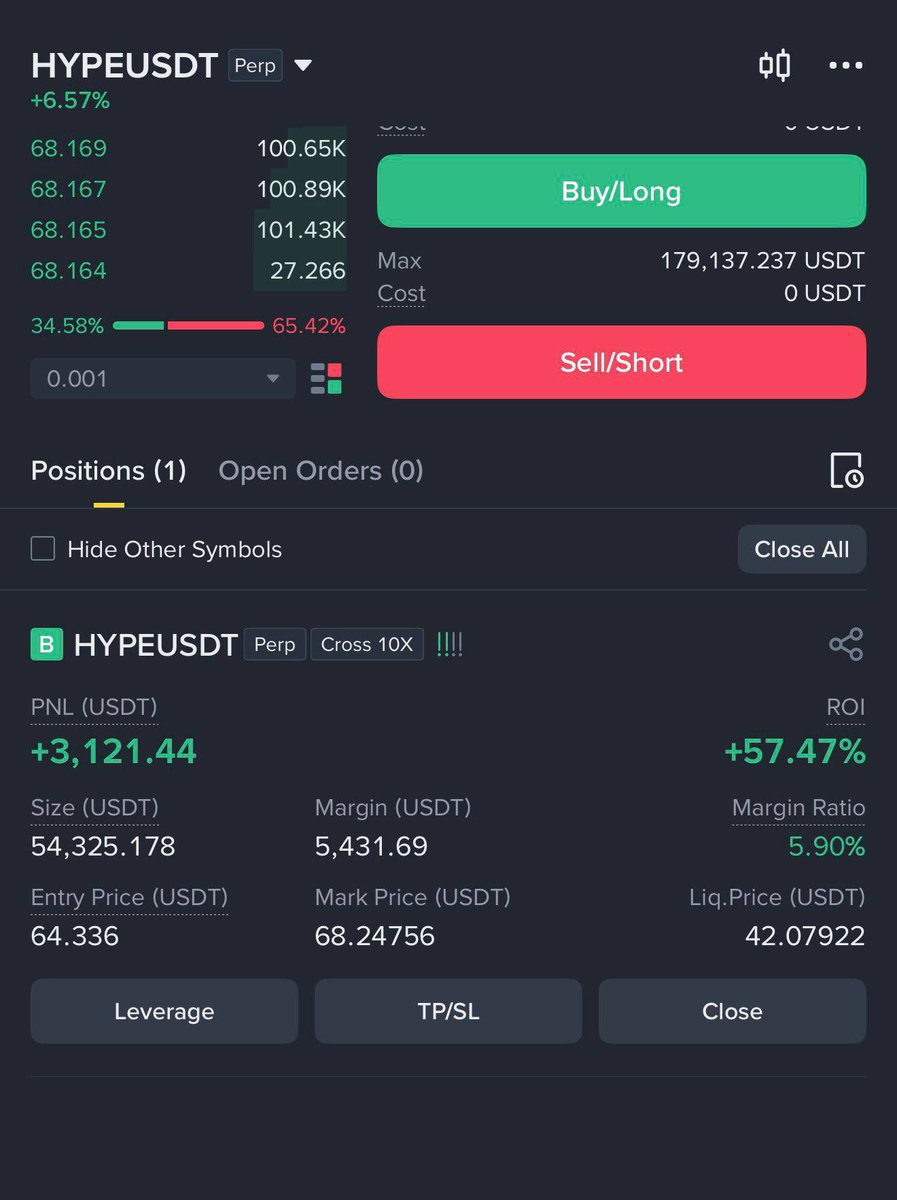The height and width of the screenshot is (1200, 897).
Task: Tap the Close All button
Action: click(802, 549)
